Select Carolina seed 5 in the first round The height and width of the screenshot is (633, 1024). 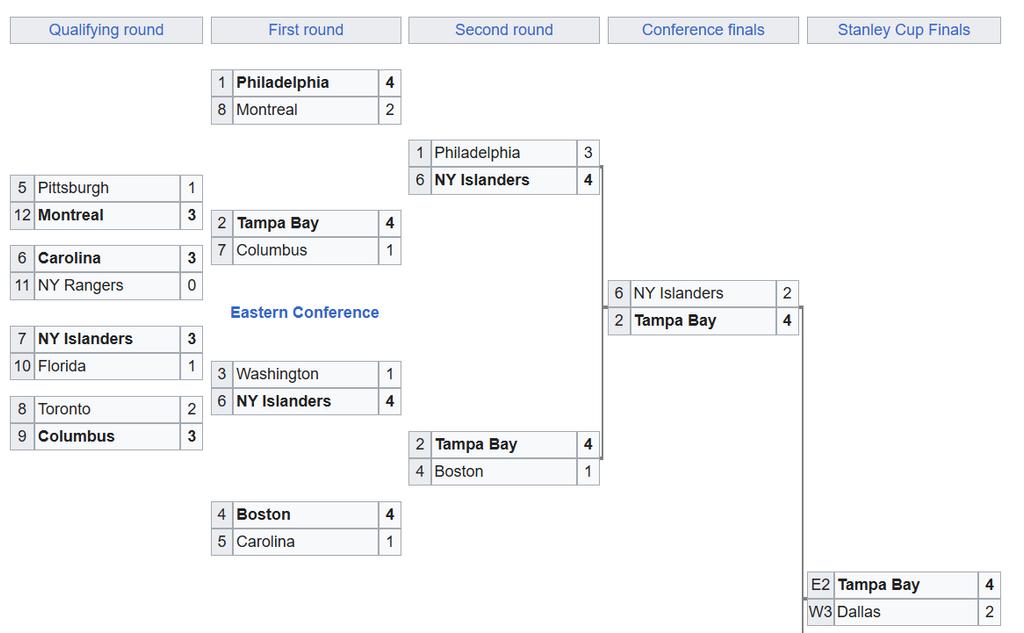[x=306, y=542]
